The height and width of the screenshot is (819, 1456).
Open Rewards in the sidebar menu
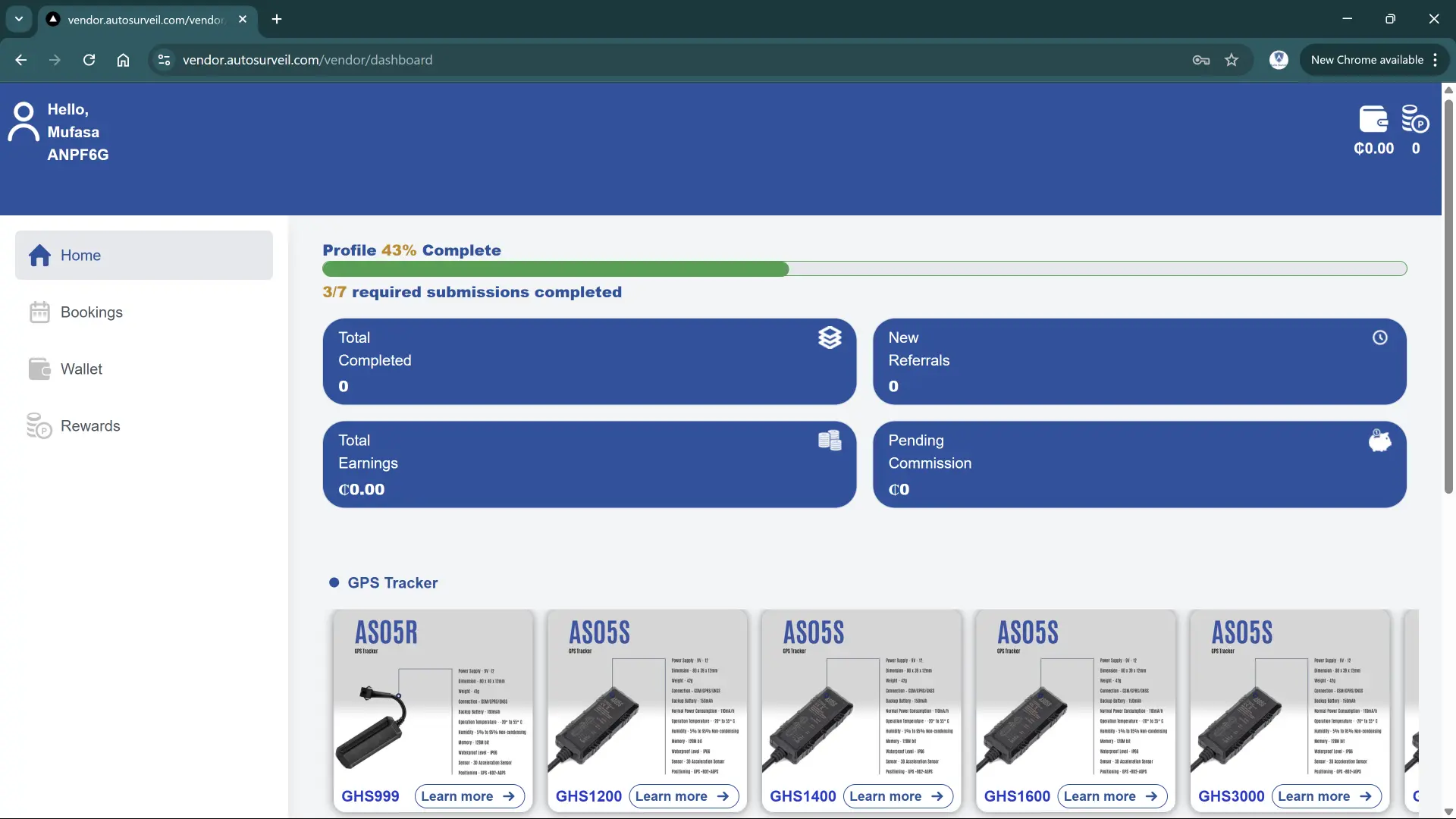[x=144, y=426]
